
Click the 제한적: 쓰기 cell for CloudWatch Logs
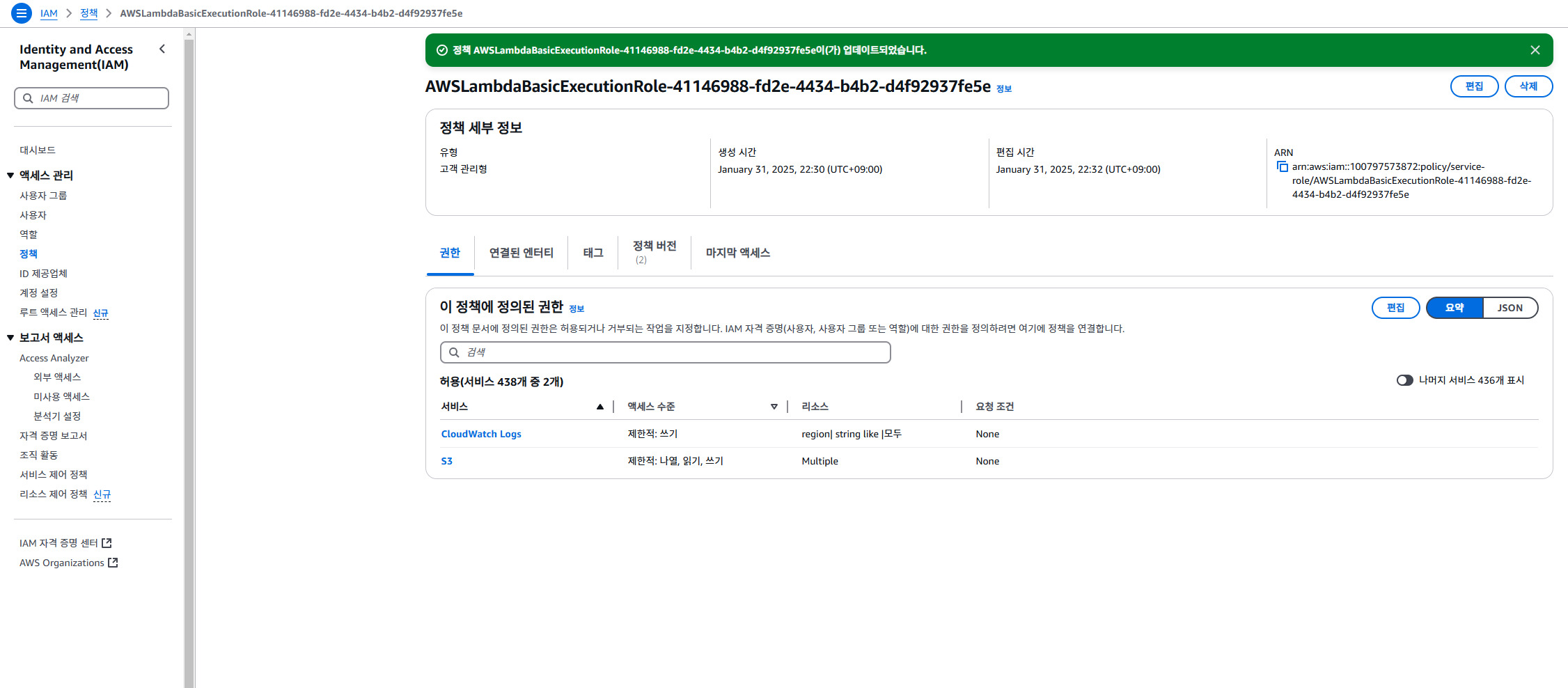point(652,434)
